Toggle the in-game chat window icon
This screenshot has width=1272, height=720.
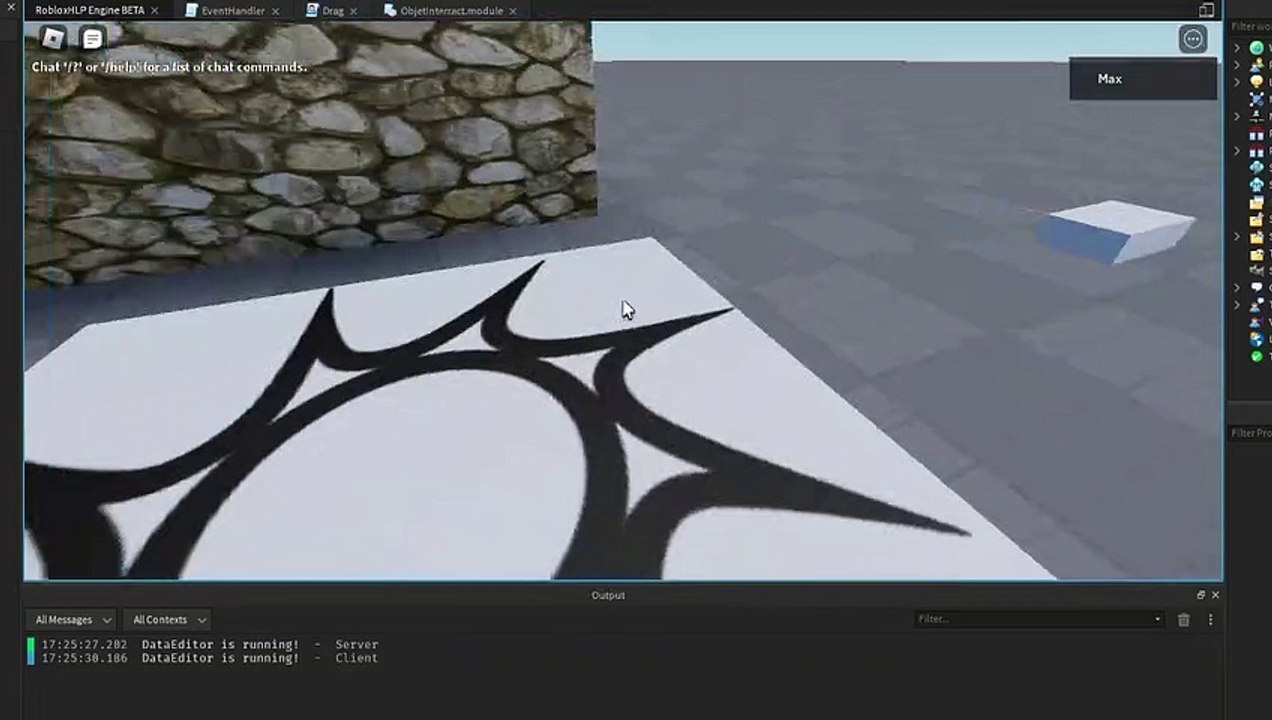92,39
